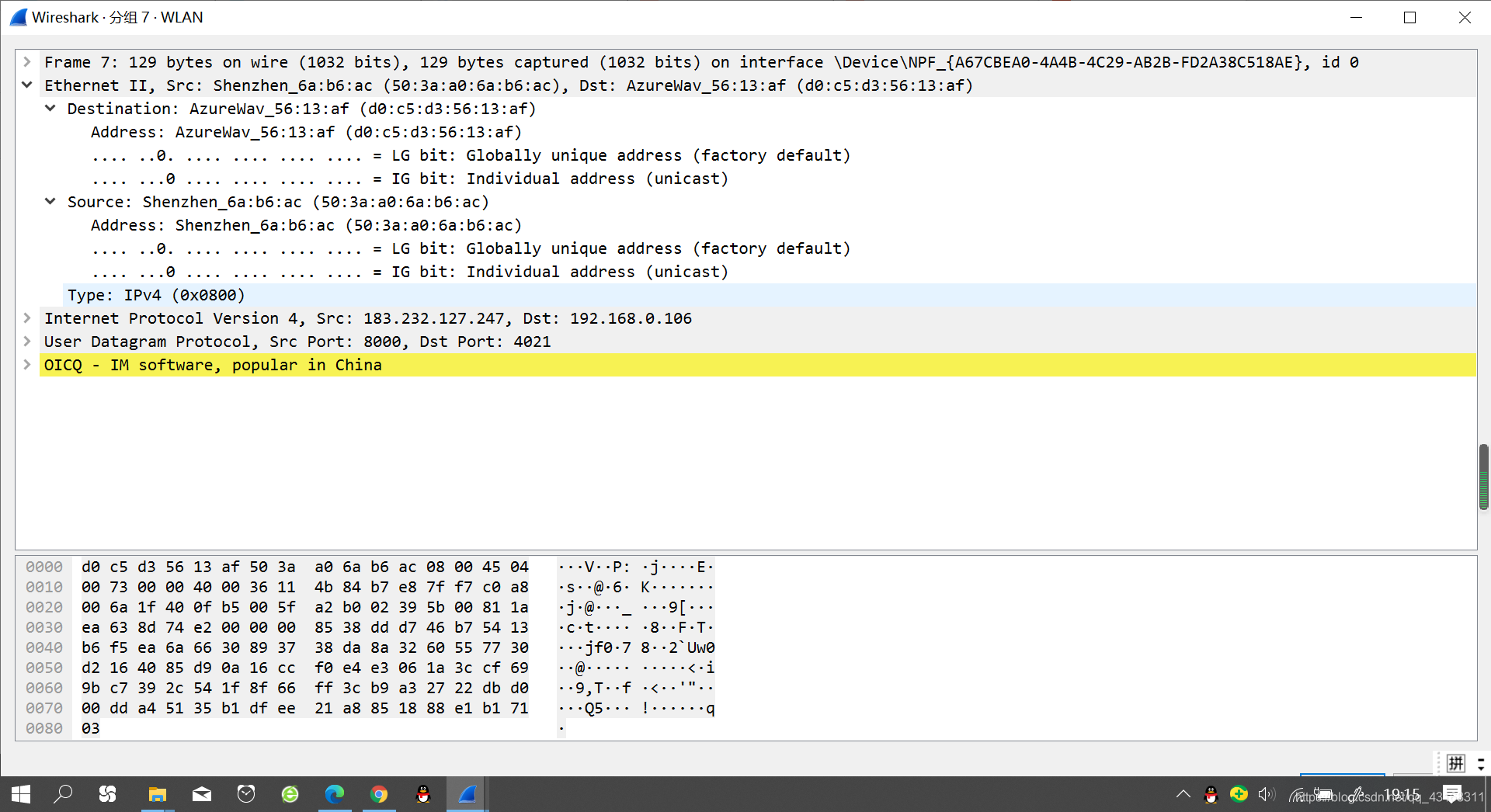Switch to Wireshark taskbar button

[x=467, y=794]
